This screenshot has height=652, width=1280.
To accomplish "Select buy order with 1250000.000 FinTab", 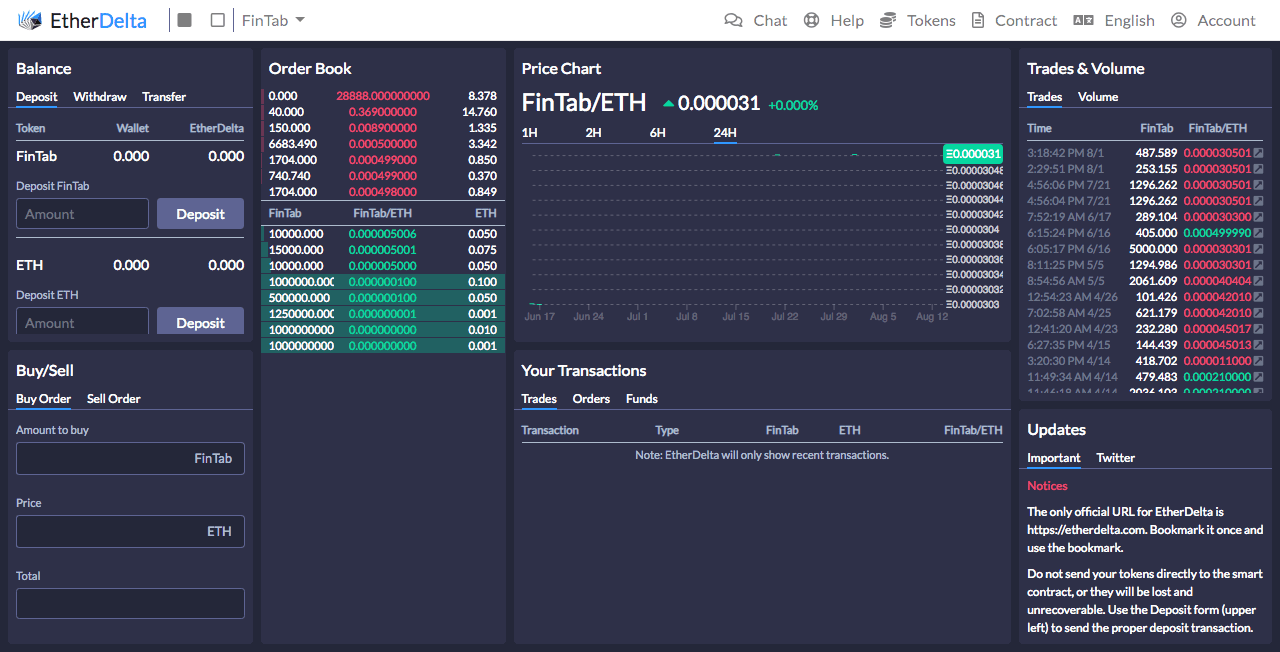I will click(x=383, y=314).
